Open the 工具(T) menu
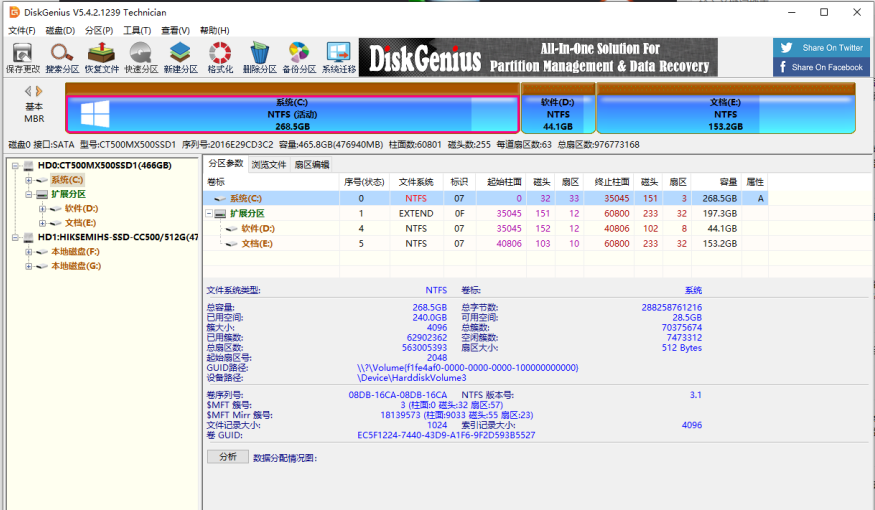Viewport: 875px width, 510px height. point(137,30)
